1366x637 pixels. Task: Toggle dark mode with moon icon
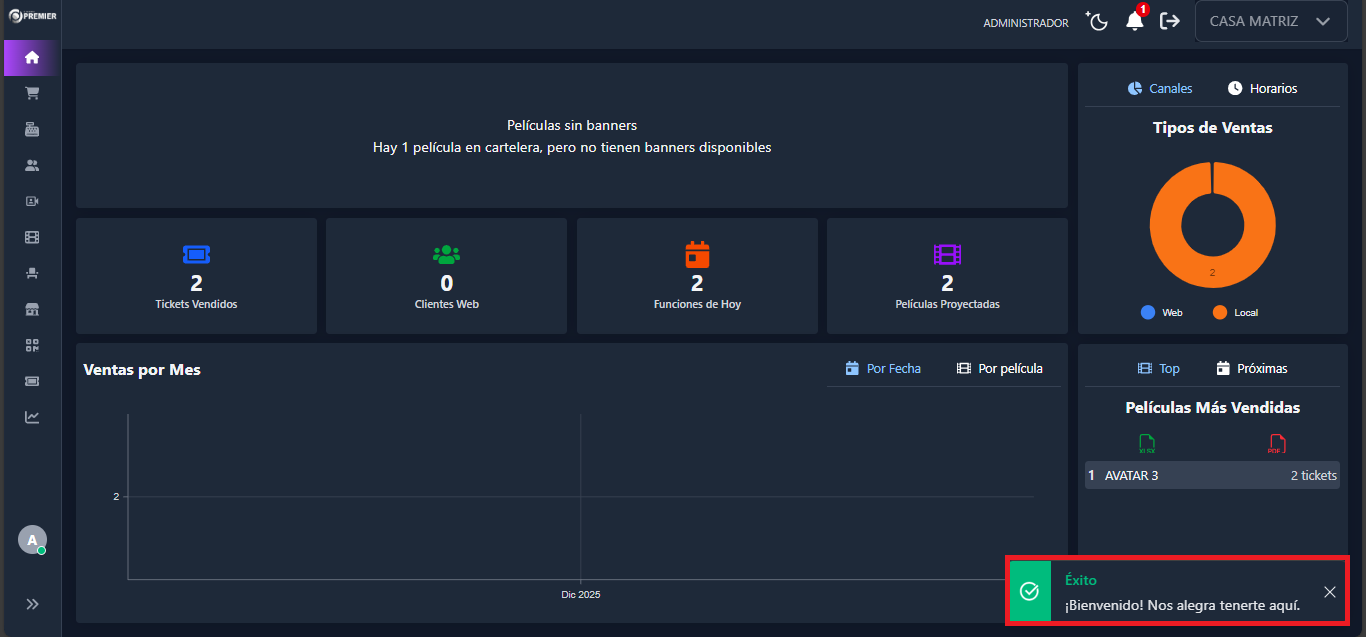1097,21
